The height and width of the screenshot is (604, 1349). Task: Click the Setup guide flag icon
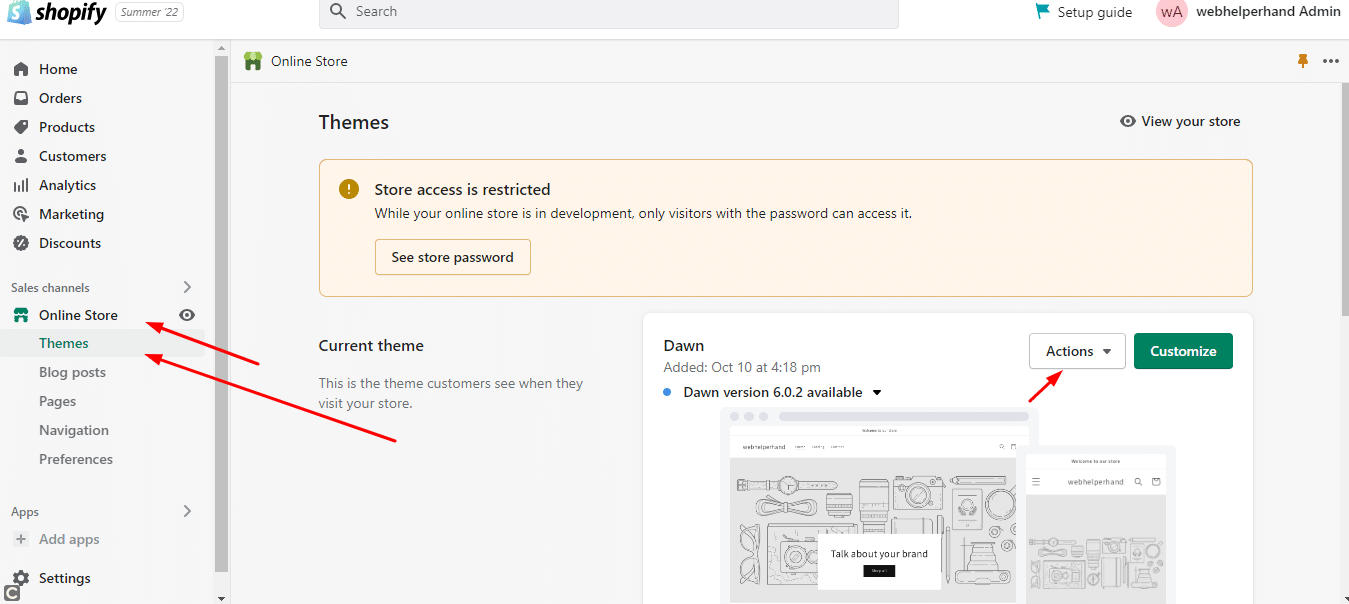click(x=1042, y=11)
